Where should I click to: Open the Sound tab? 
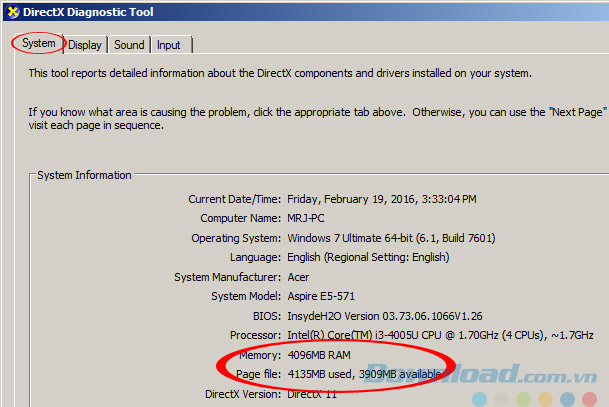(x=129, y=45)
